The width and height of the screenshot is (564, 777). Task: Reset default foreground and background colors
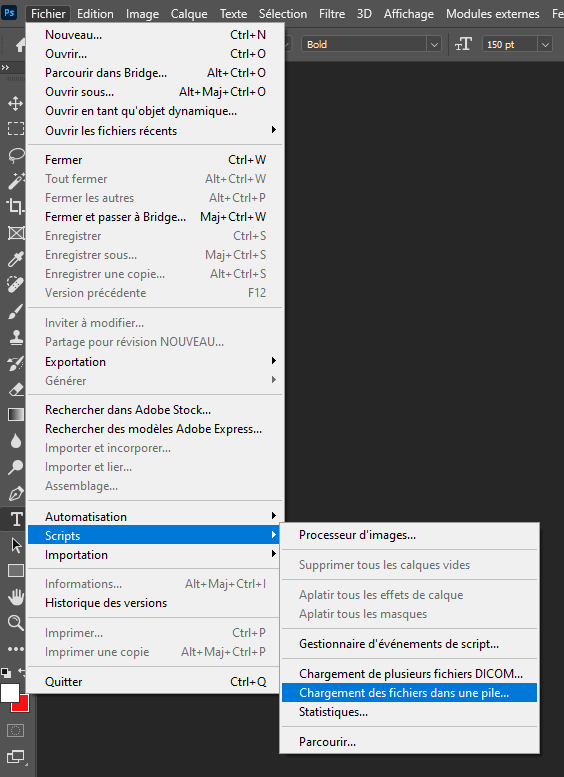click(5, 672)
